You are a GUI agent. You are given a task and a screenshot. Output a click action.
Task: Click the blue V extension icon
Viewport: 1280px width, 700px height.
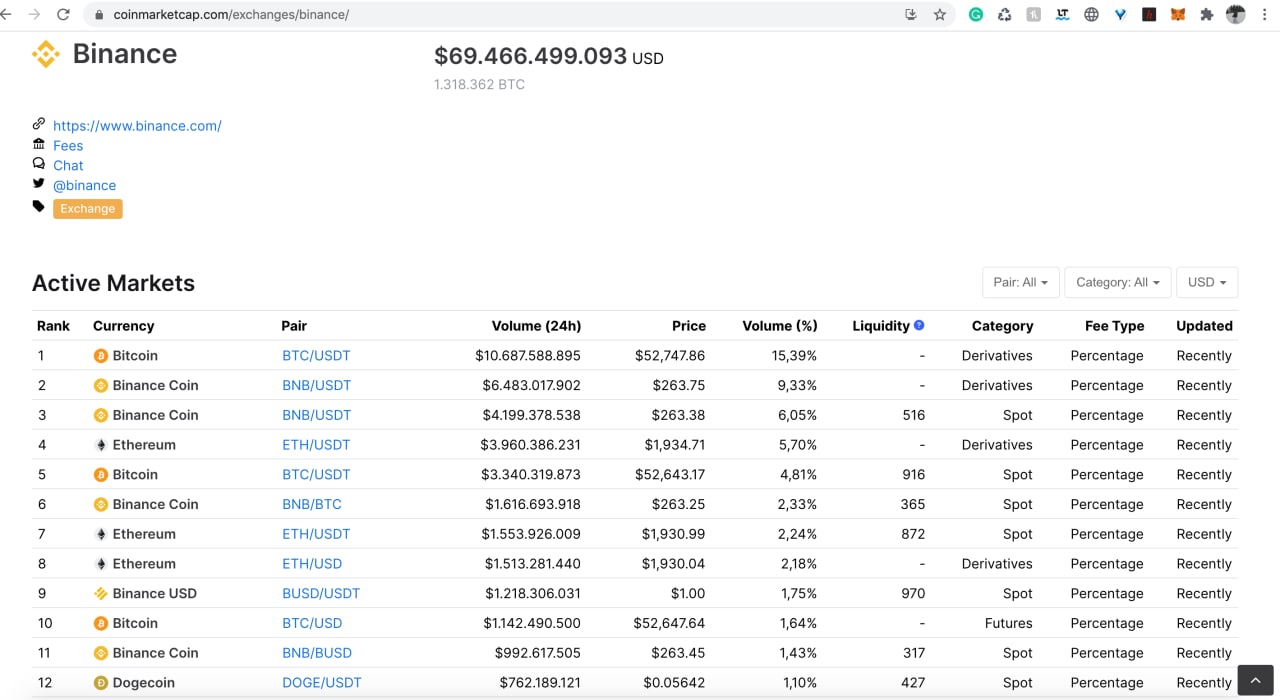coord(1120,15)
